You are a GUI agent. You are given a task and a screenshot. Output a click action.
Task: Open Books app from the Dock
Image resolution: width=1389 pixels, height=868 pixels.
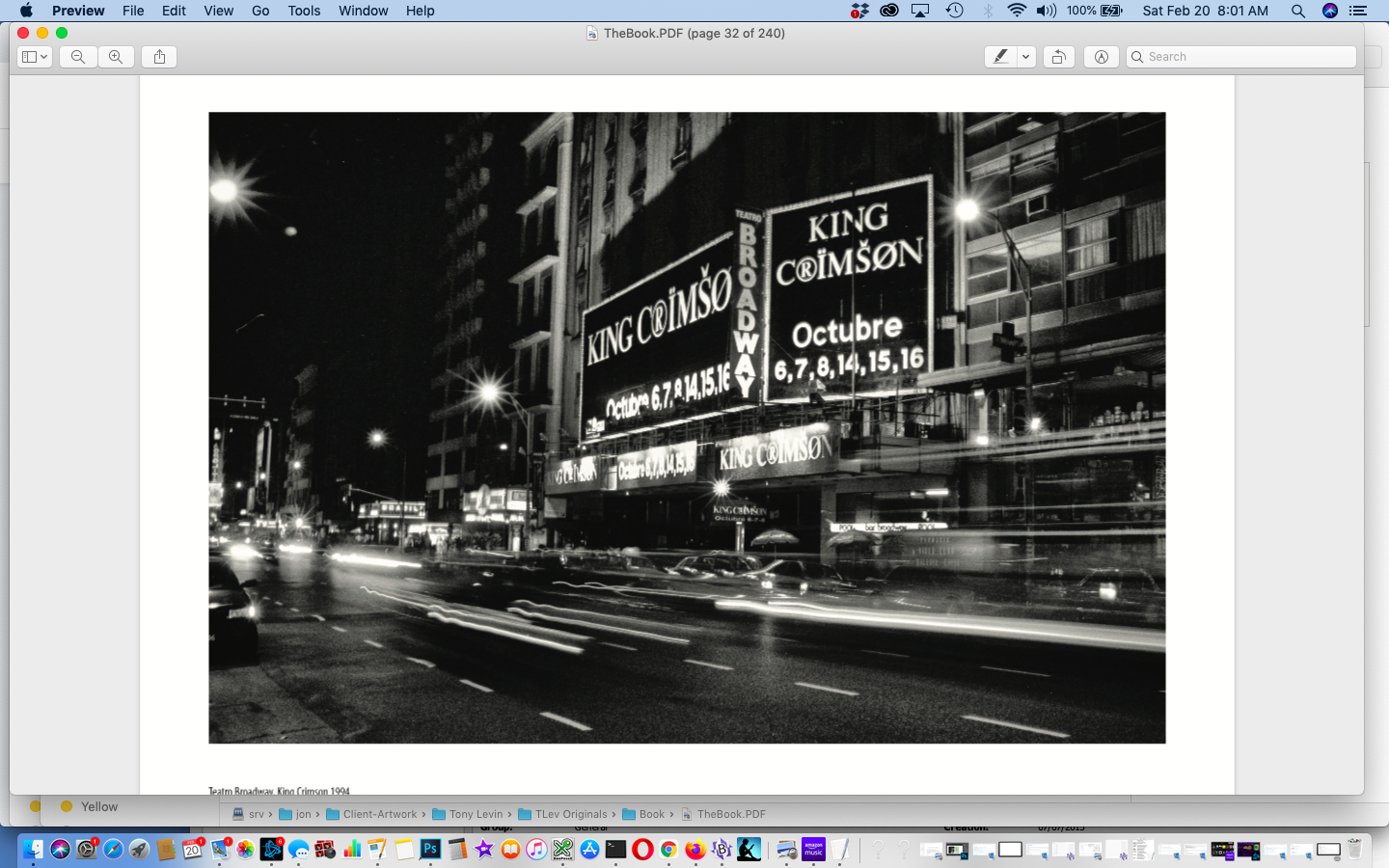pyautogui.click(x=510, y=849)
